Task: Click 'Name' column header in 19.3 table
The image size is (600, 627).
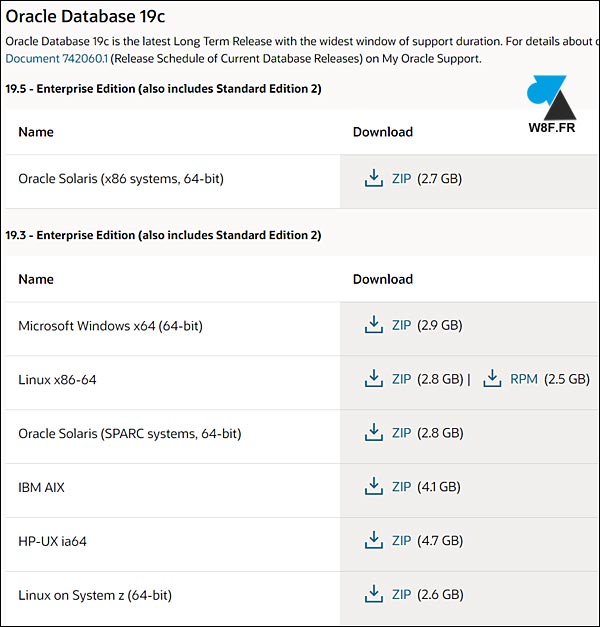Action: point(36,279)
